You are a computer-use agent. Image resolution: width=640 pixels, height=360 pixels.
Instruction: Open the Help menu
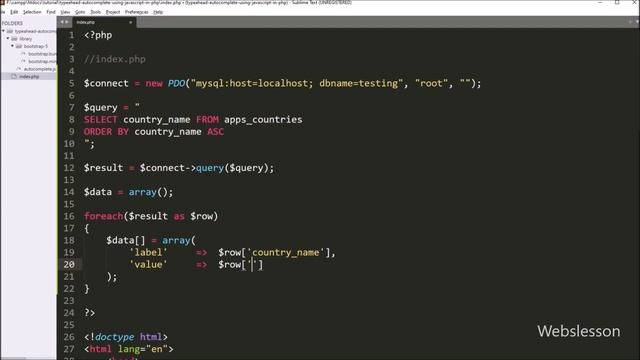158,12
